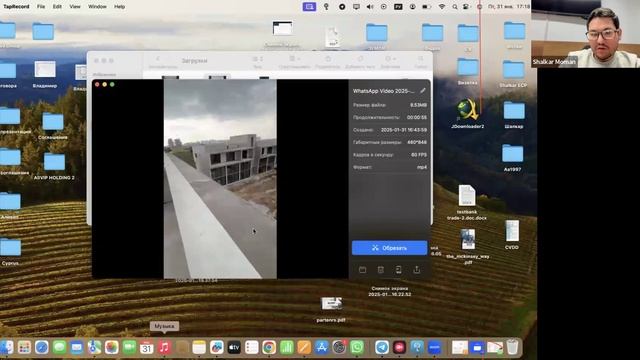640x360 pixels.
Task: Click the date and time in menu bar
Action: coord(509,7)
